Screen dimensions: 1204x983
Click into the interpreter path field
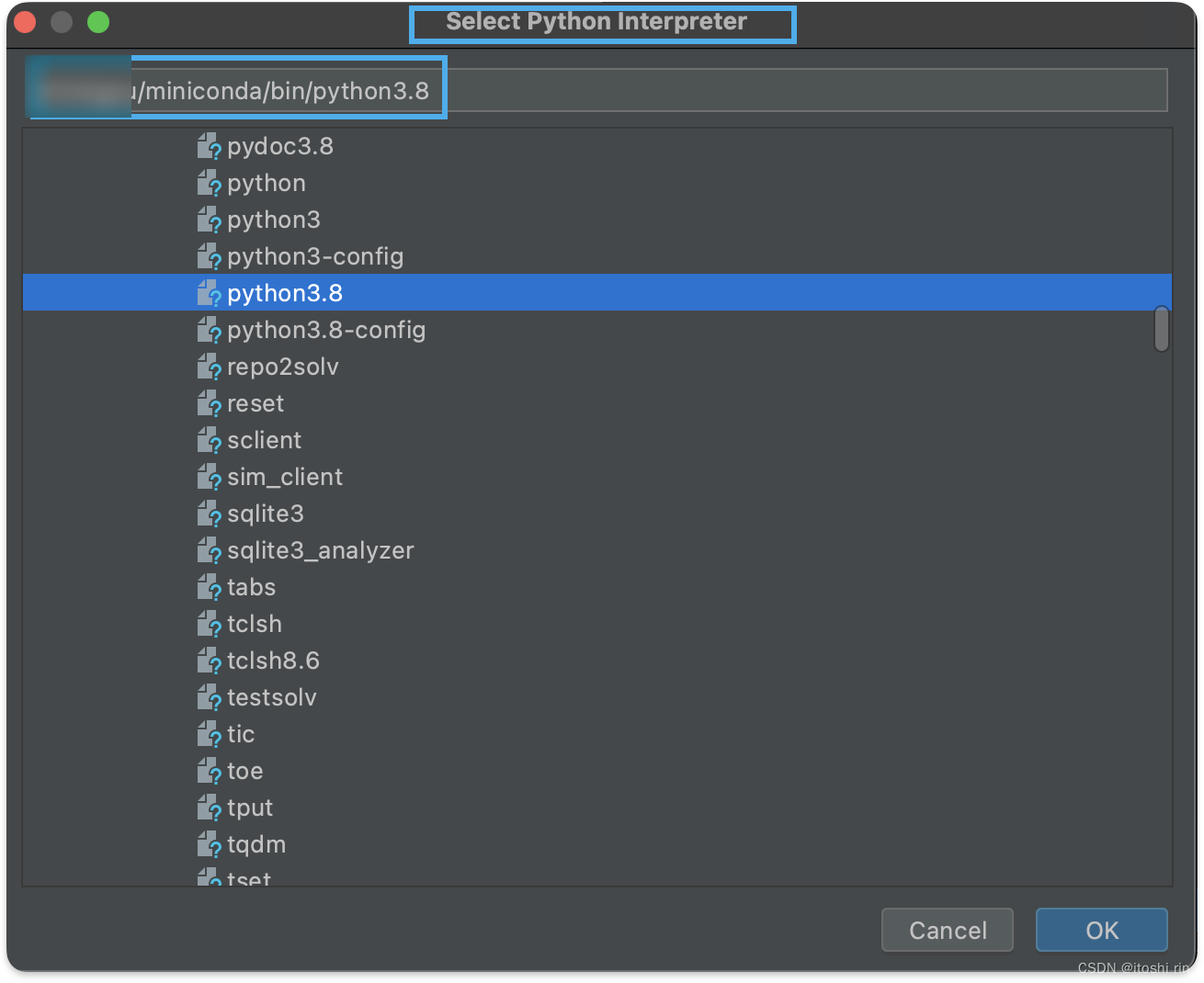pos(597,90)
